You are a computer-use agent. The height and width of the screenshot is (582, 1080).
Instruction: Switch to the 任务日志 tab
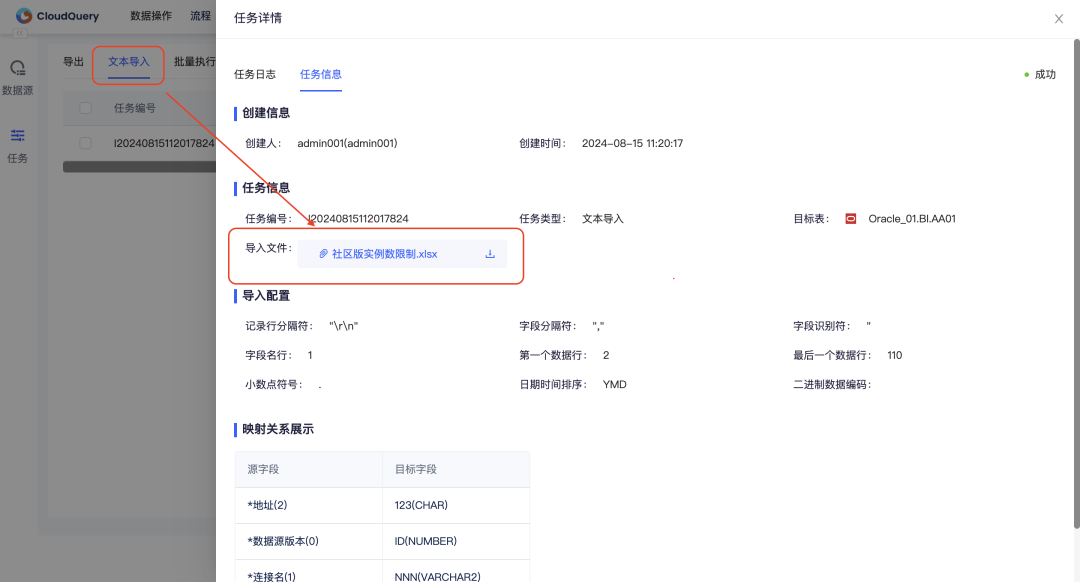coord(255,74)
